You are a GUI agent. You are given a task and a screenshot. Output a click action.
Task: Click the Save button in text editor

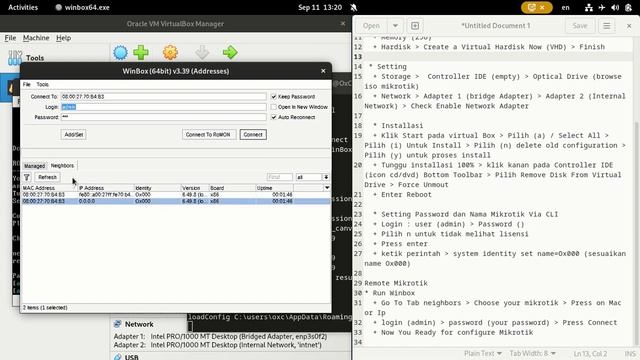[580, 26]
